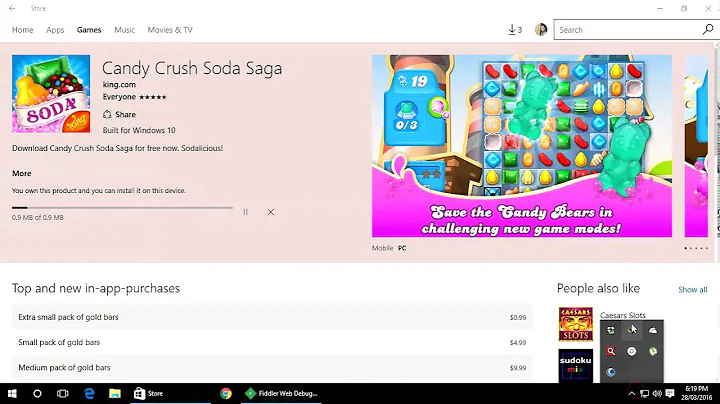This screenshot has height=404, width=720.
Task: Click the Share icon
Action: (107, 114)
